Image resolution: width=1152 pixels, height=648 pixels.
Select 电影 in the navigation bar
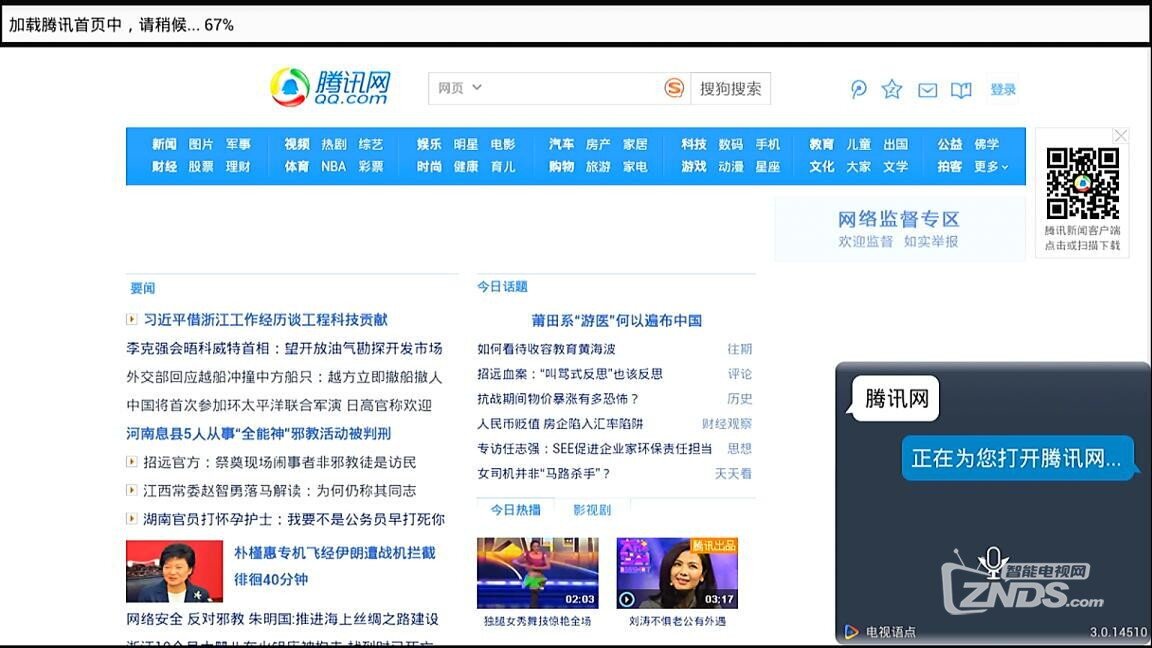coord(503,144)
